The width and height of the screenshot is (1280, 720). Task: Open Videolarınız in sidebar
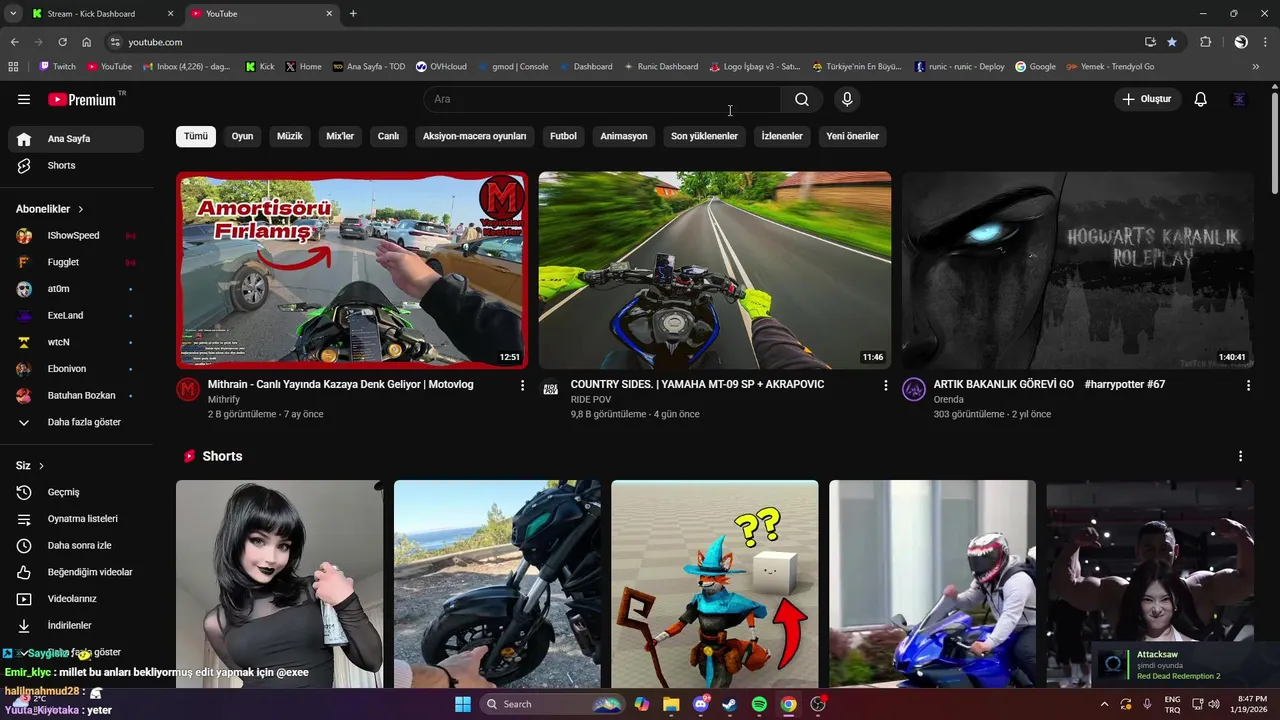pos(76,599)
